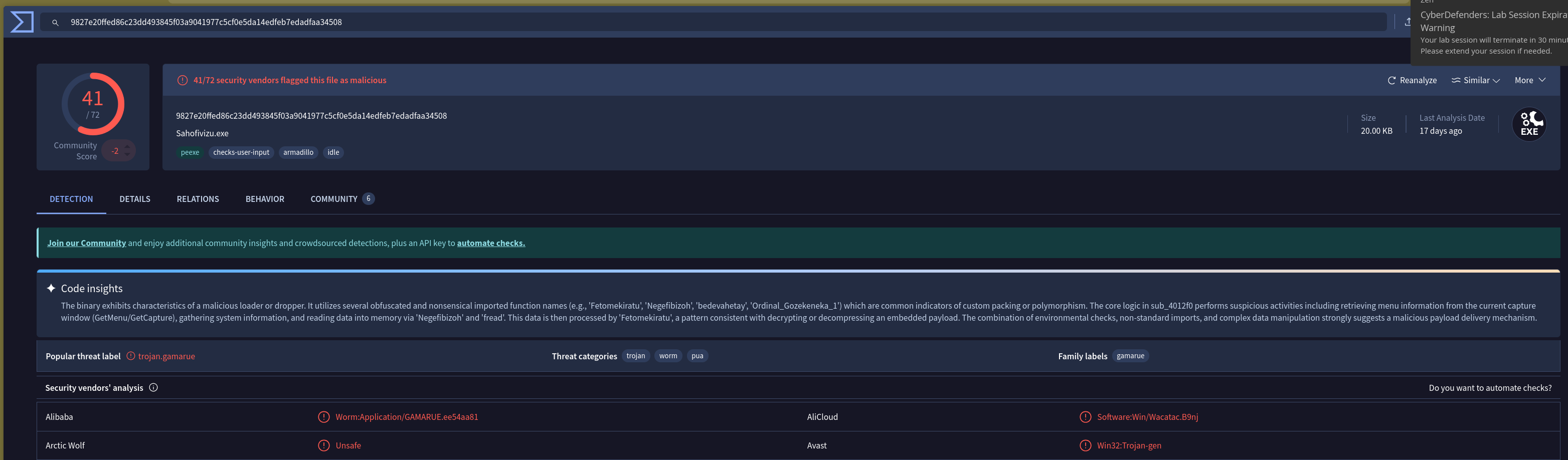Downvote the community score with down arrow
The height and width of the screenshot is (460, 1568).
(127, 155)
